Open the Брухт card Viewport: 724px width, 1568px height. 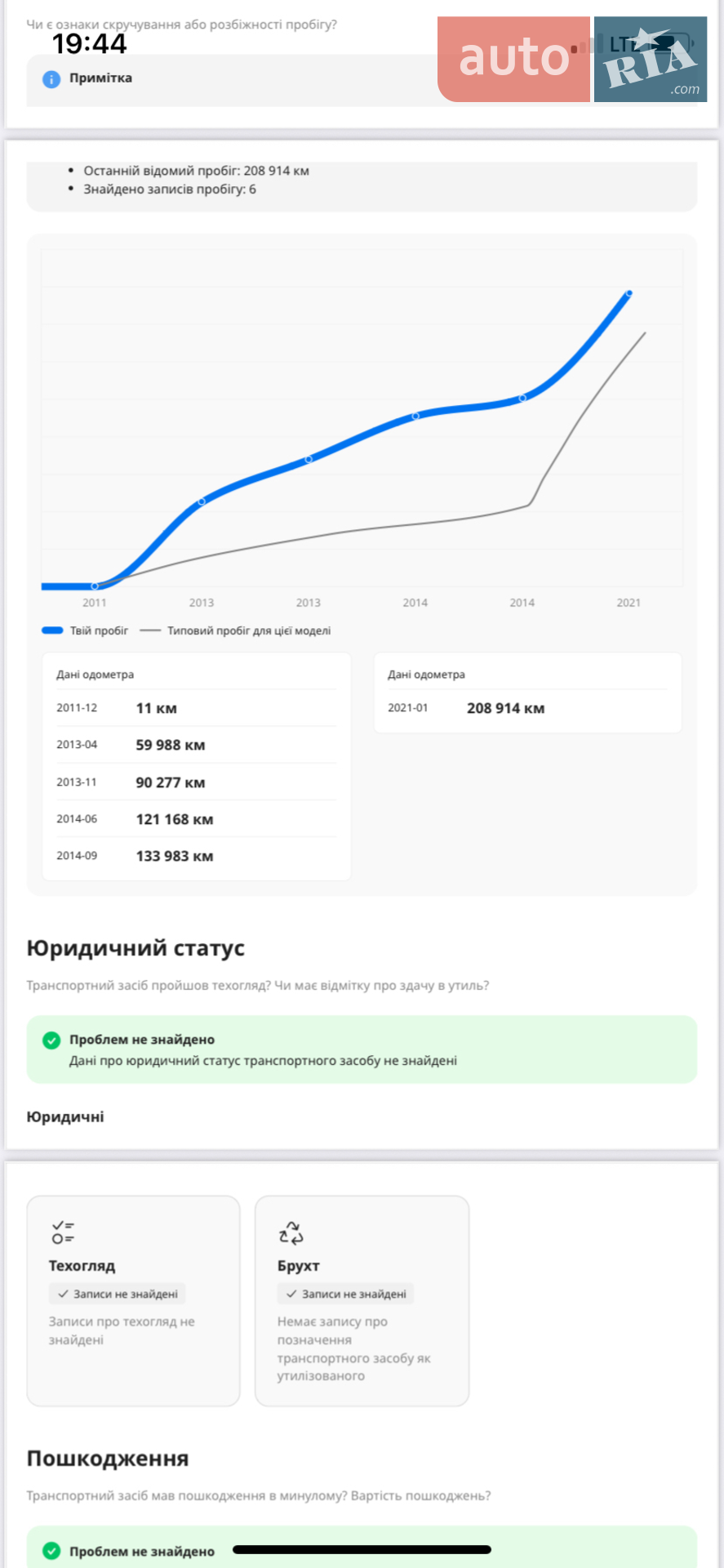click(x=362, y=1301)
